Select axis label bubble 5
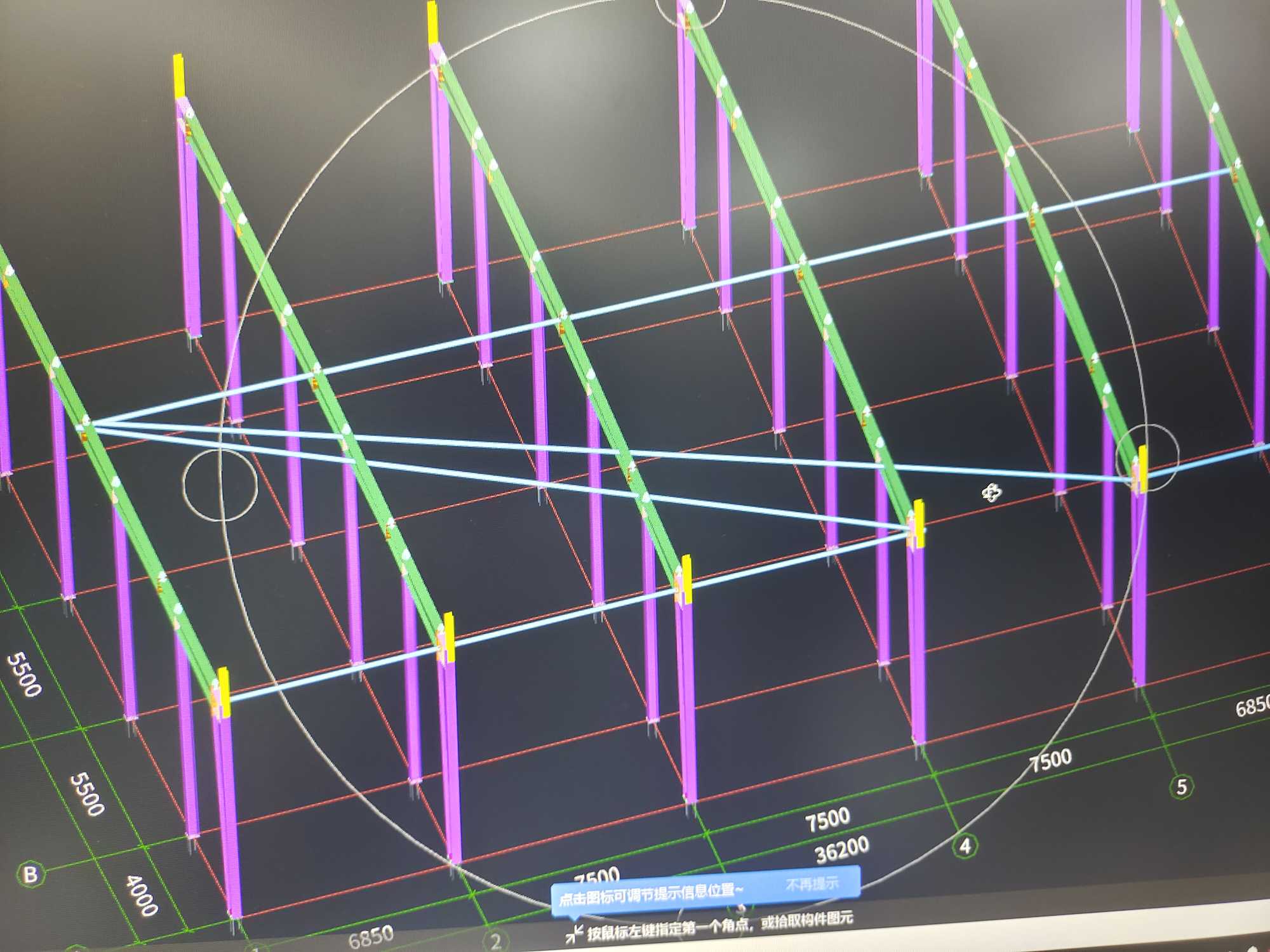Viewport: 1270px width, 952px height. (1182, 787)
